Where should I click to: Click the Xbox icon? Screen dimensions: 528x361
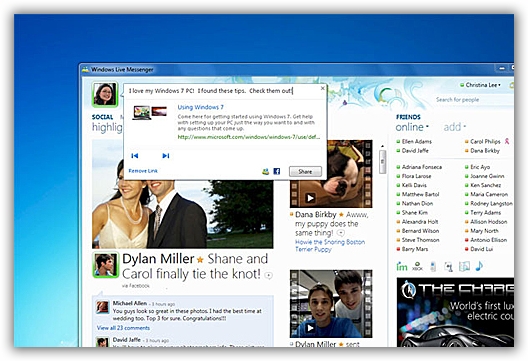pos(418,267)
